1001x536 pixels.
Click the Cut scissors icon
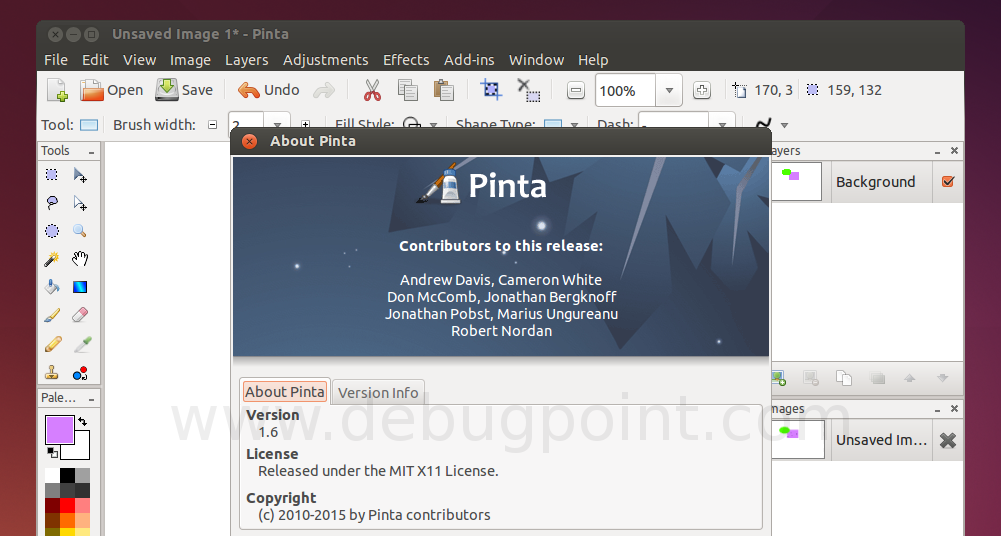click(372, 90)
